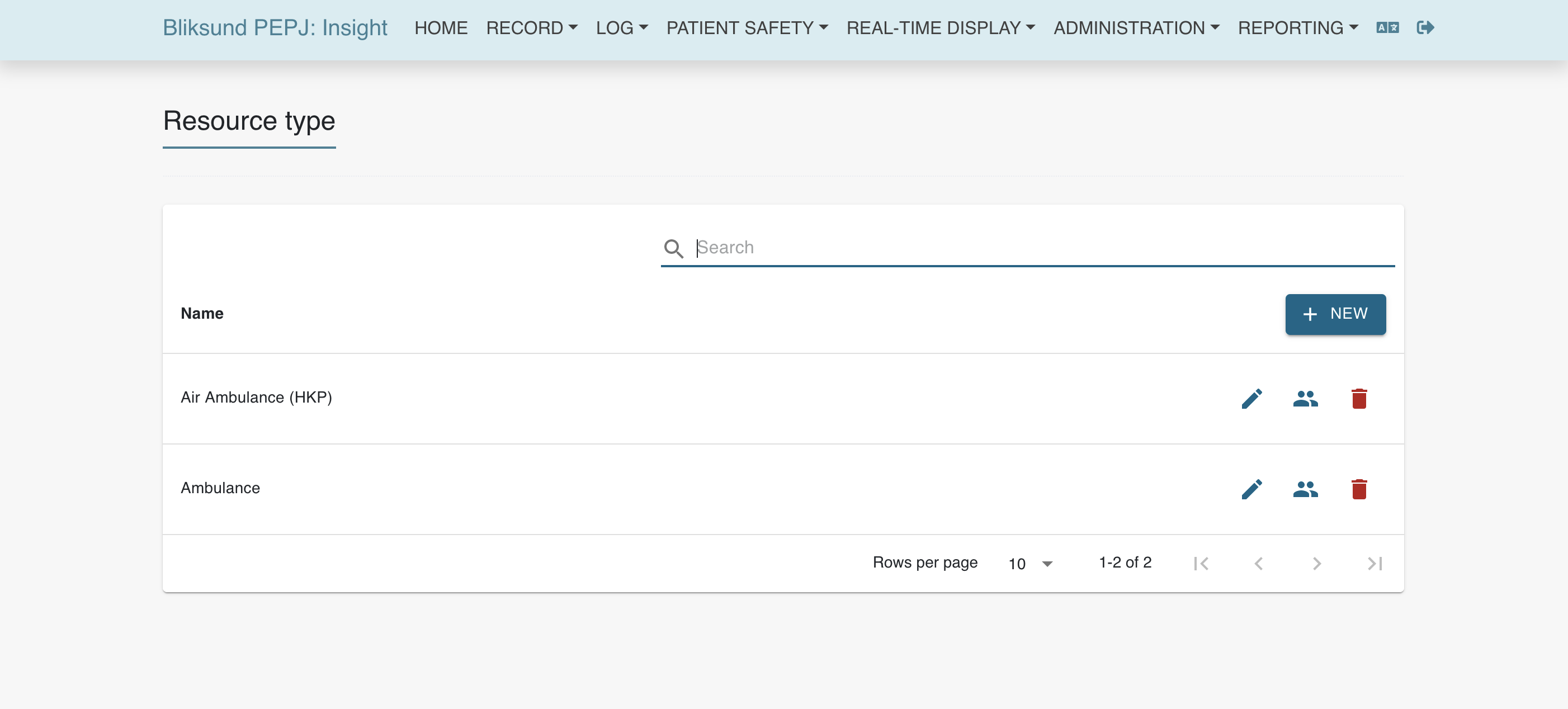Screen dimensions: 1568x709
Task: Open the Log dropdown menu
Action: pos(621,28)
